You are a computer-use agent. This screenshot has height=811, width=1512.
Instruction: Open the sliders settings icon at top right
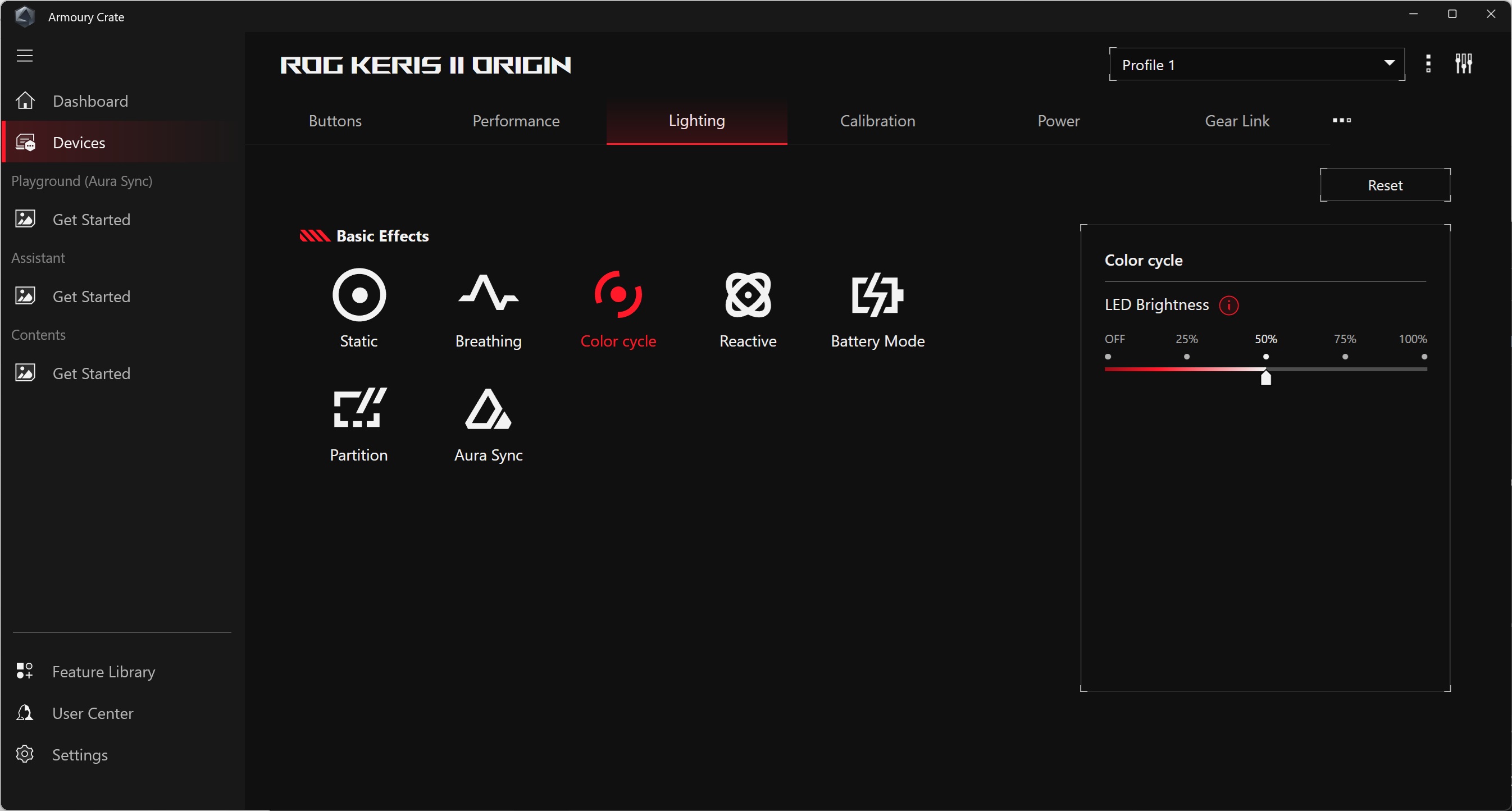click(x=1463, y=63)
